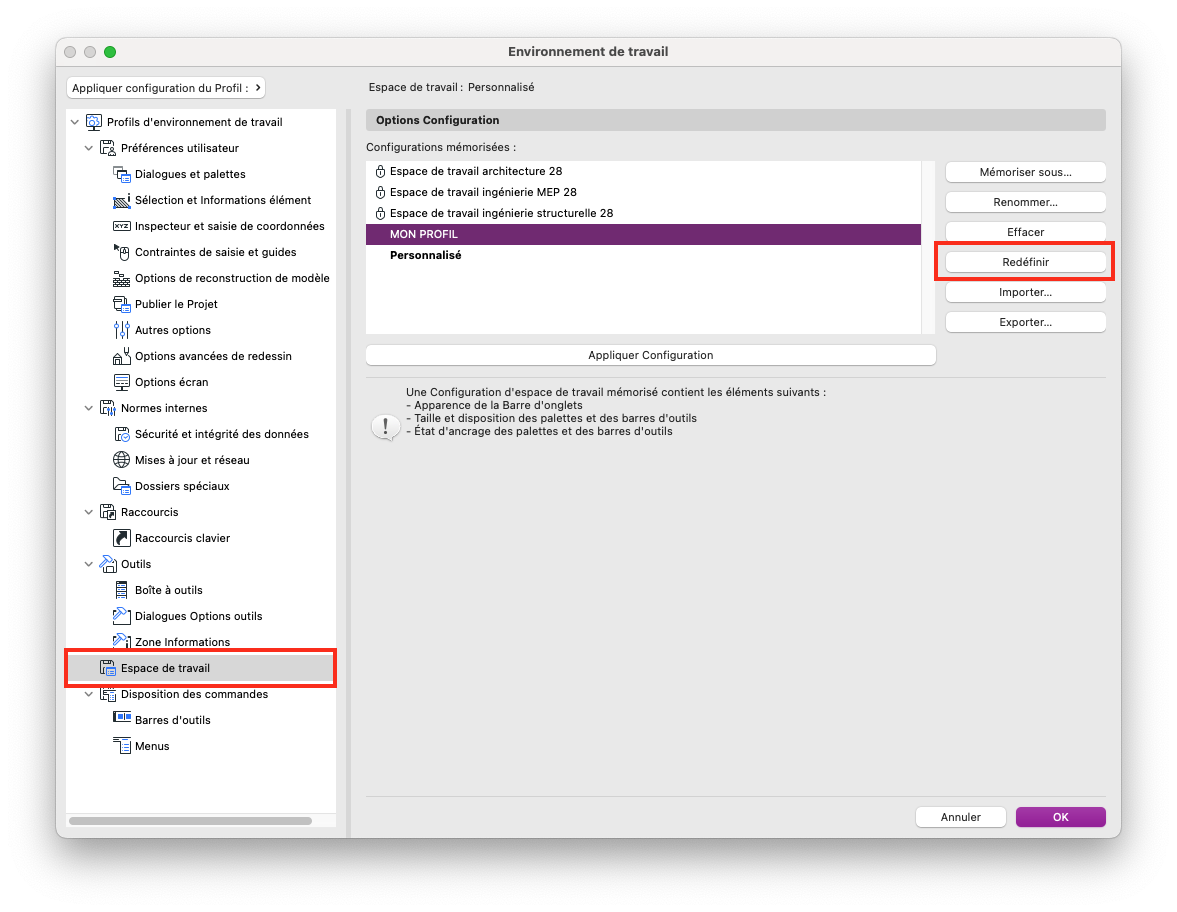This screenshot has width=1177, height=912.
Task: Click the Dossiers spéciaux folder icon
Action: (122, 486)
